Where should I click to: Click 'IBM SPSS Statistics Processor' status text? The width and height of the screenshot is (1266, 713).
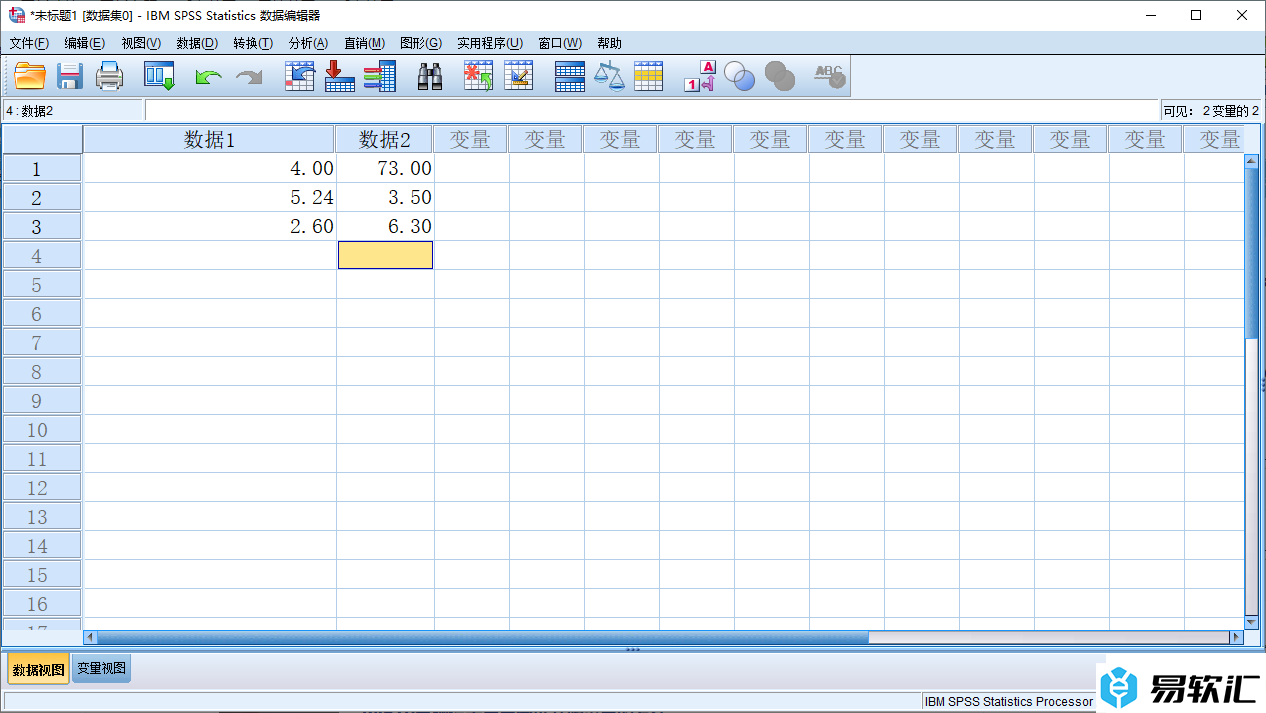tap(1008, 702)
